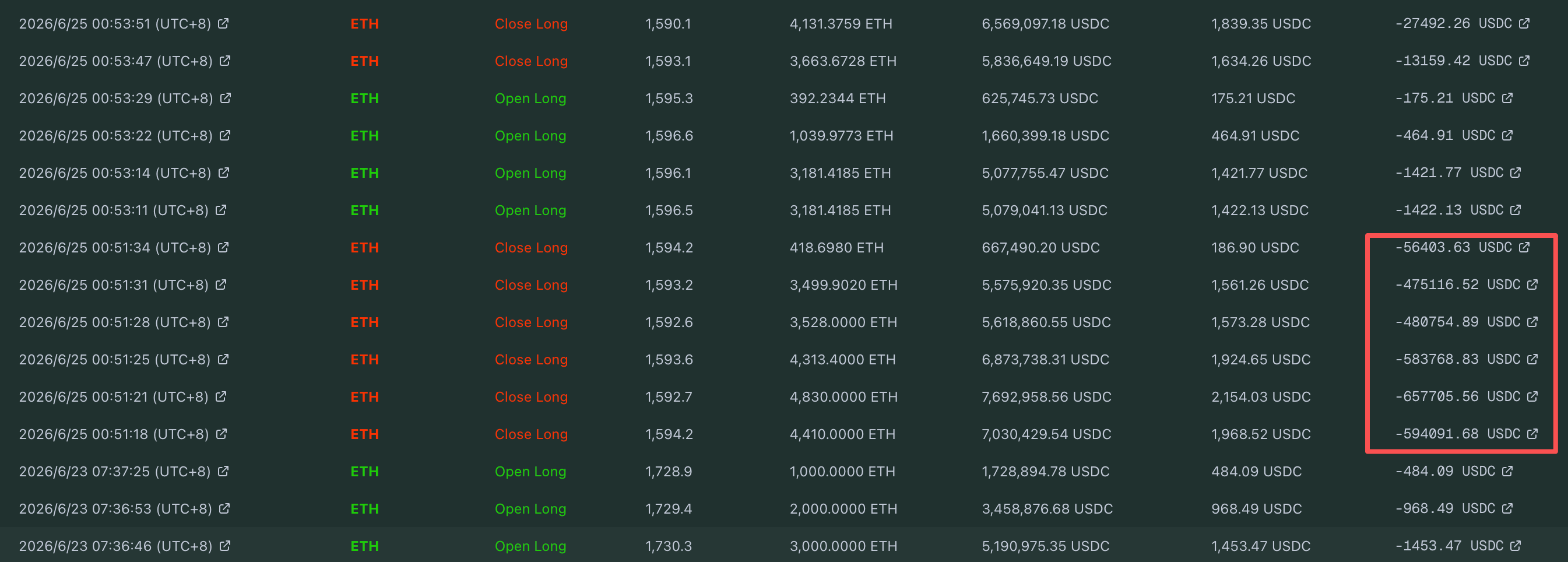1568x562 pixels.
Task: Click the fee 2,154.03 USDC
Action: tap(1261, 397)
